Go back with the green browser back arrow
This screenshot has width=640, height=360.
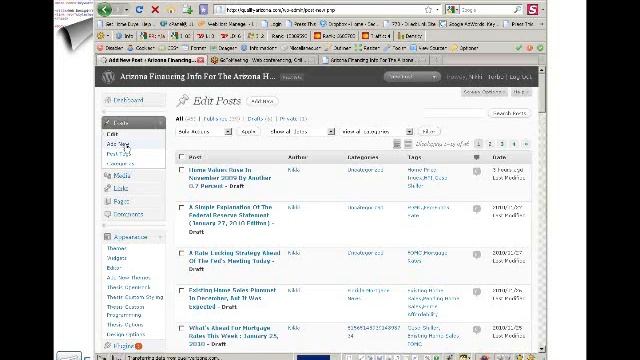[104, 9]
